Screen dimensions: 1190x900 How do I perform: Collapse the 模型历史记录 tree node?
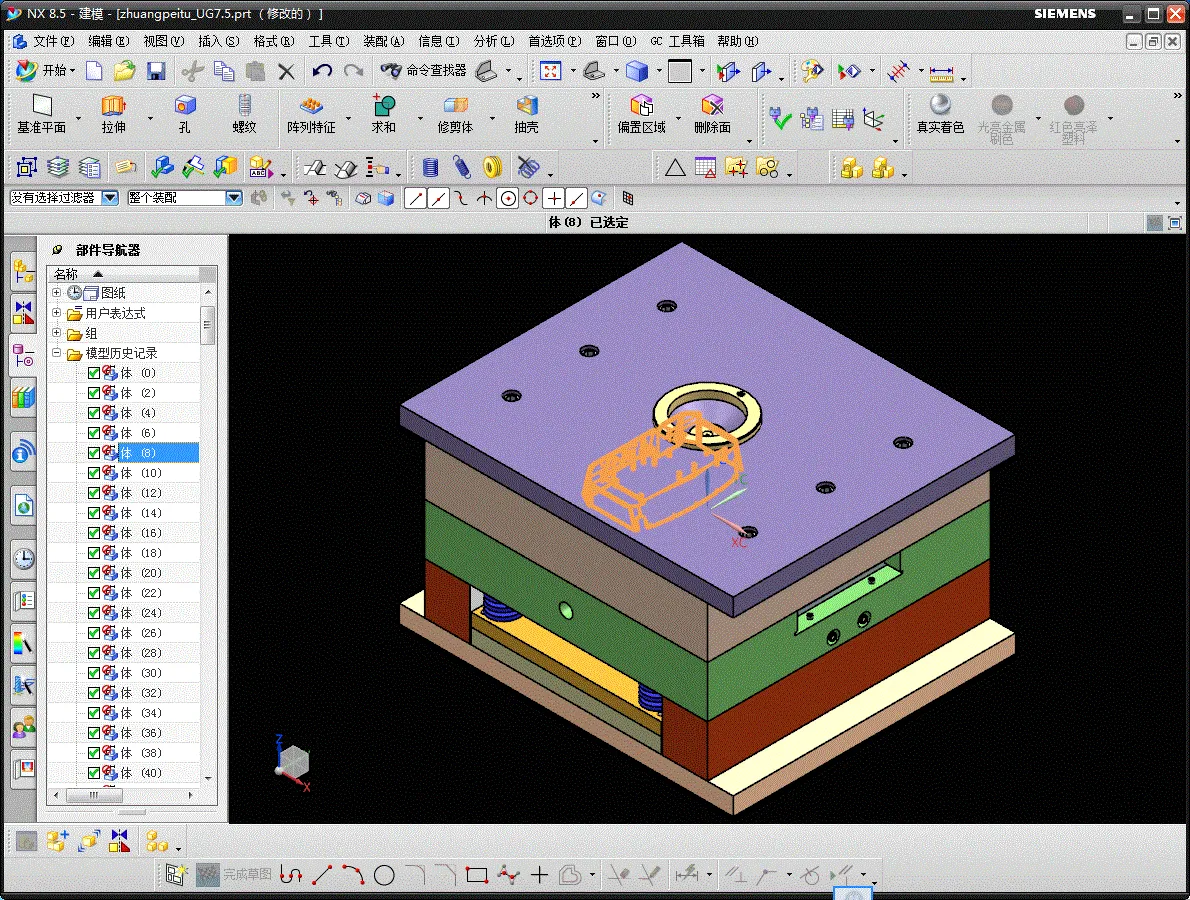pos(56,353)
